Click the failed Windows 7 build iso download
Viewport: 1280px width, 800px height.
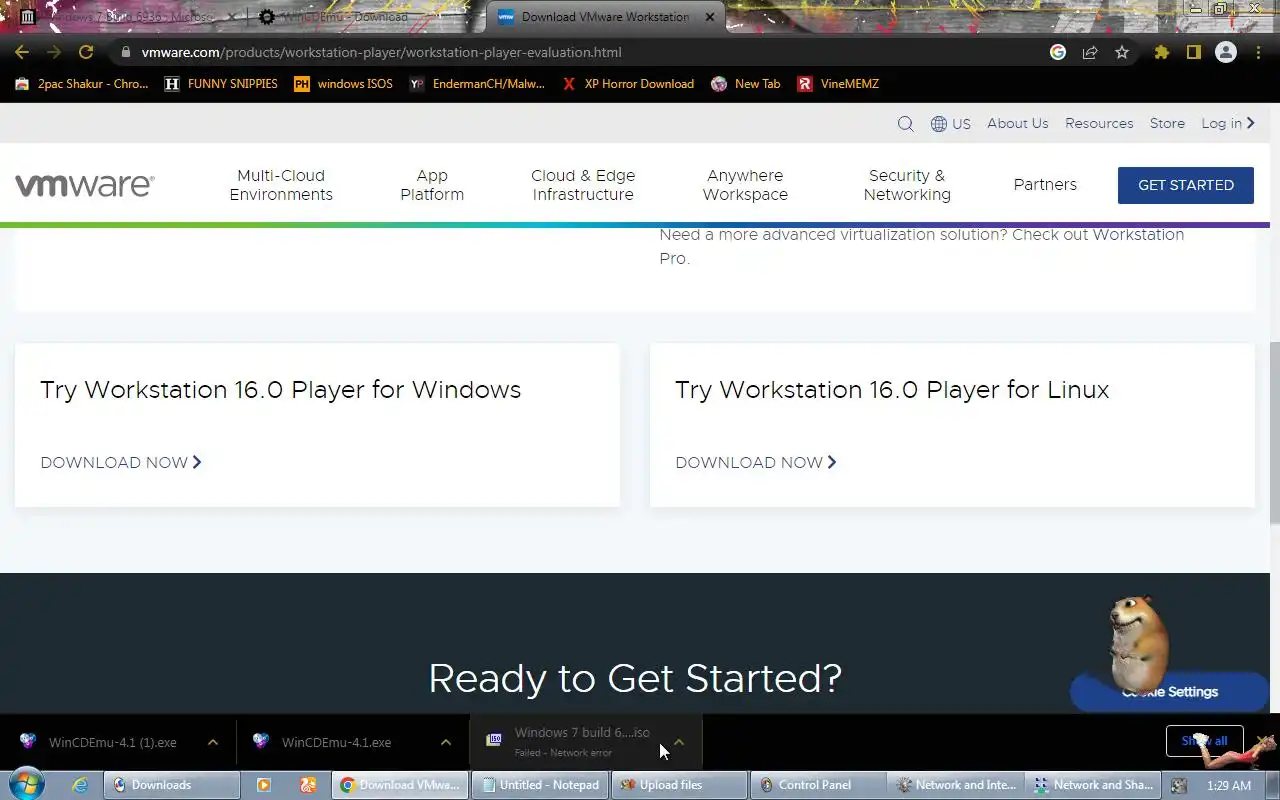[570, 742]
